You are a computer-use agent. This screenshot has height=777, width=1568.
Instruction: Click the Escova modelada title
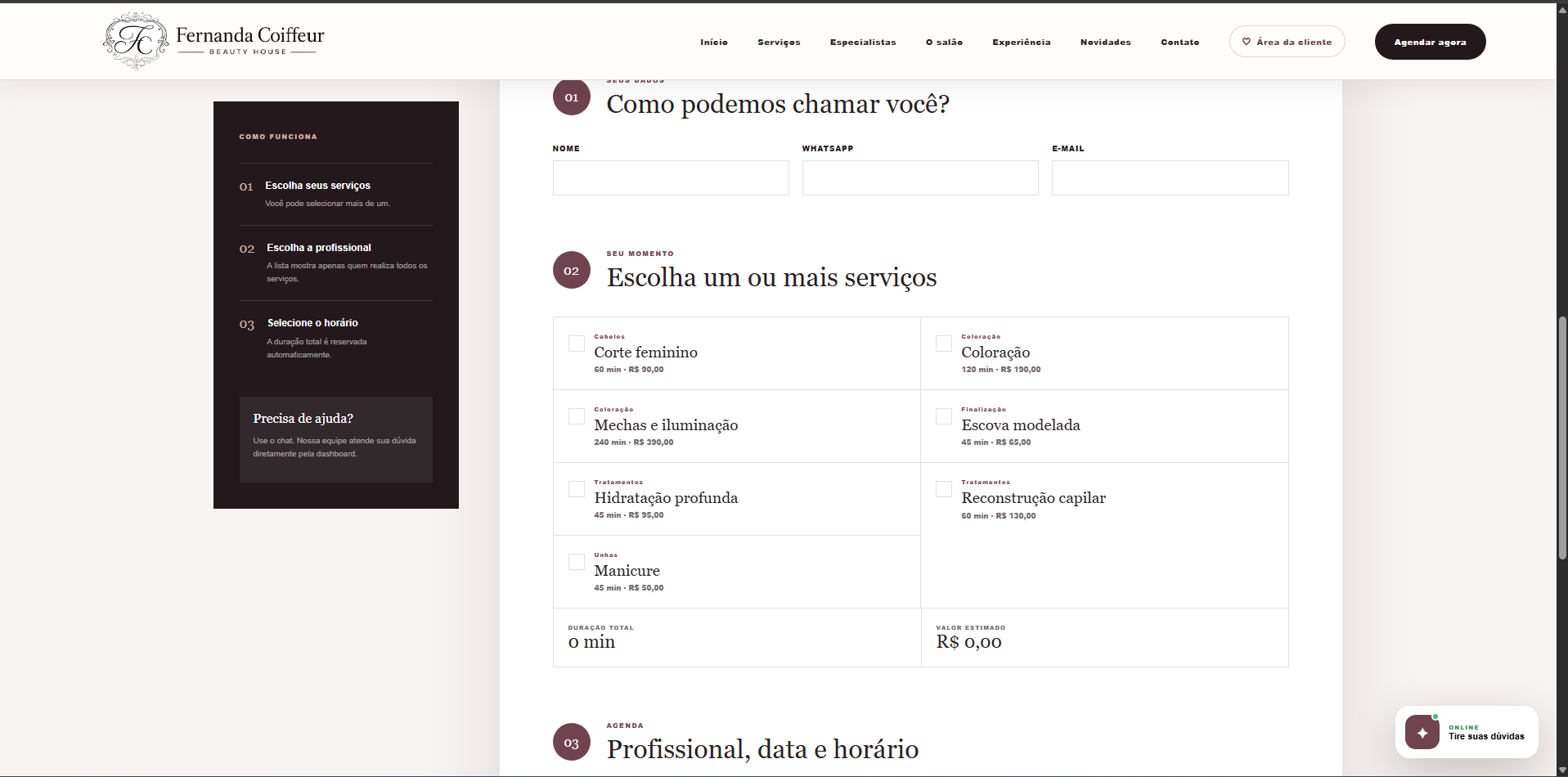[1021, 425]
